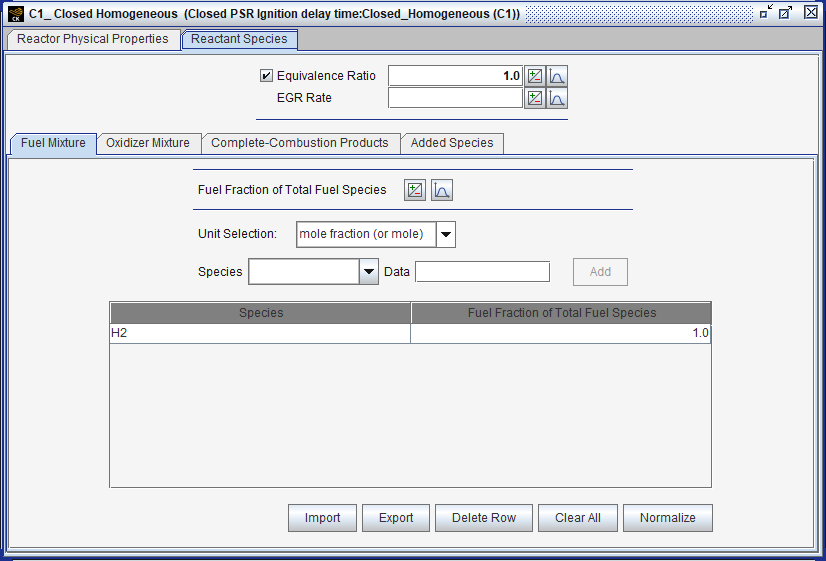This screenshot has width=826, height=561.
Task: Switch to the Oxidizer Mixture tab
Action: click(x=148, y=143)
